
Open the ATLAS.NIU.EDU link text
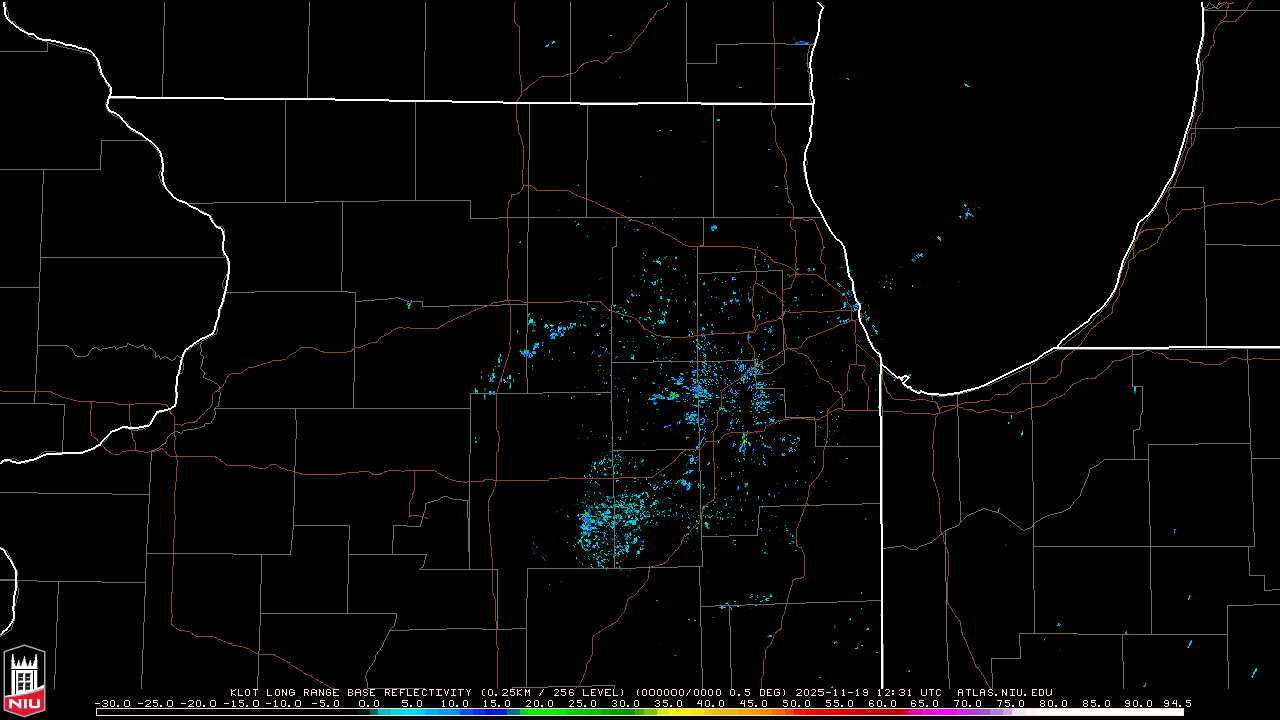[x=1004, y=692]
